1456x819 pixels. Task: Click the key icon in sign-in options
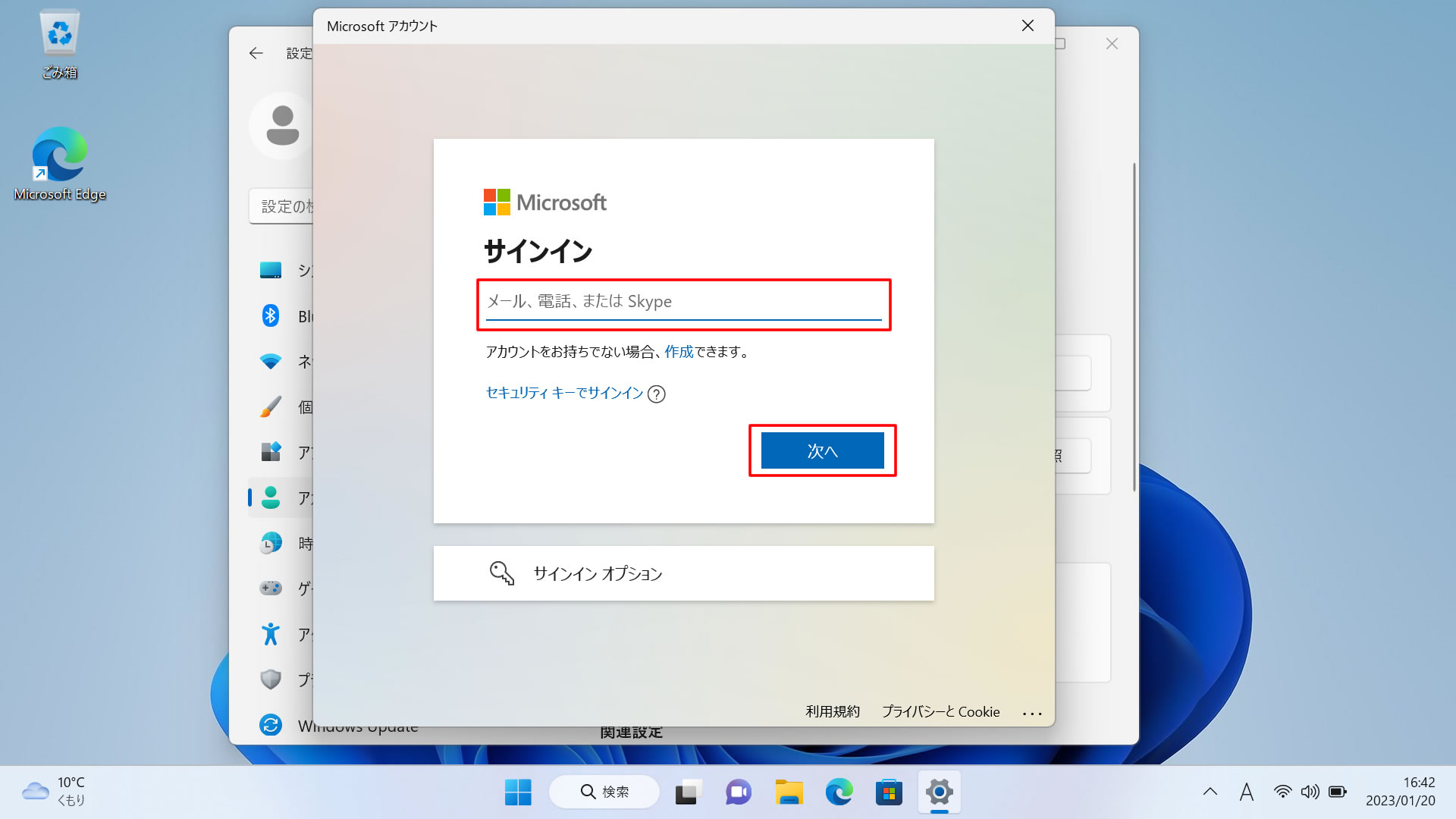tap(501, 573)
